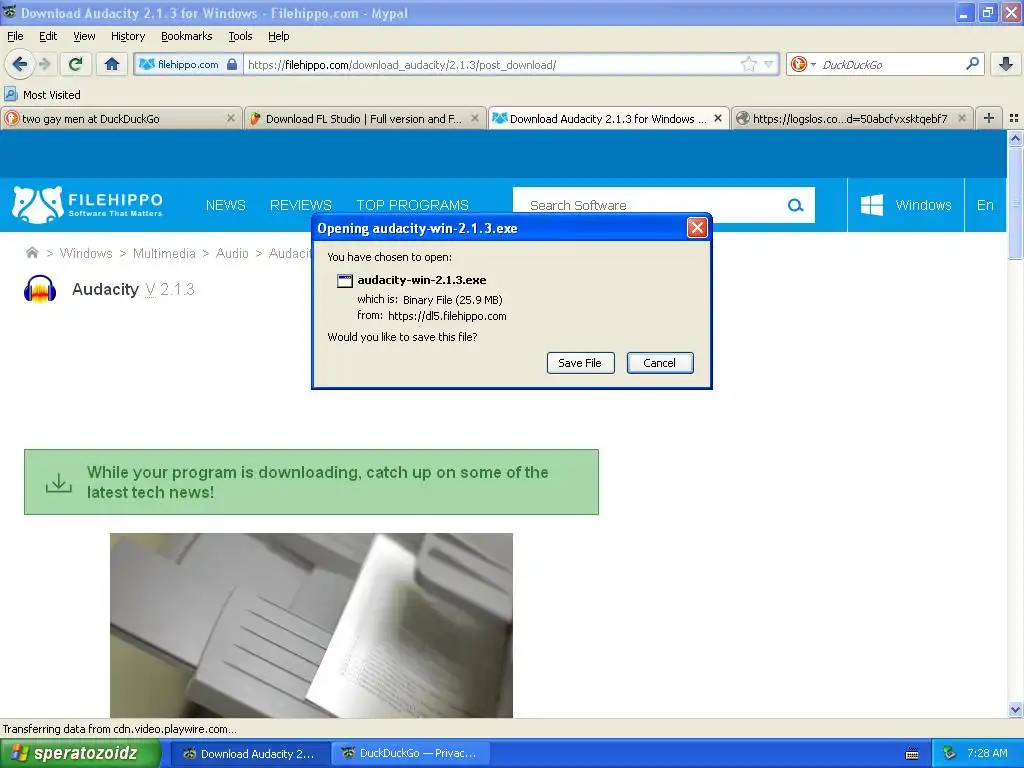This screenshot has height=768, width=1024.
Task: Go to Windows breadcrumb link
Action: coord(86,253)
